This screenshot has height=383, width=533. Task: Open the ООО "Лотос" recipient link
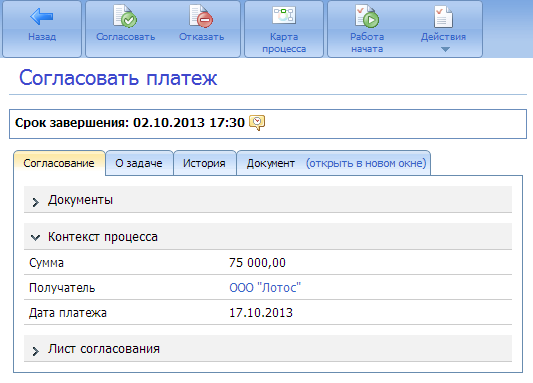click(265, 288)
